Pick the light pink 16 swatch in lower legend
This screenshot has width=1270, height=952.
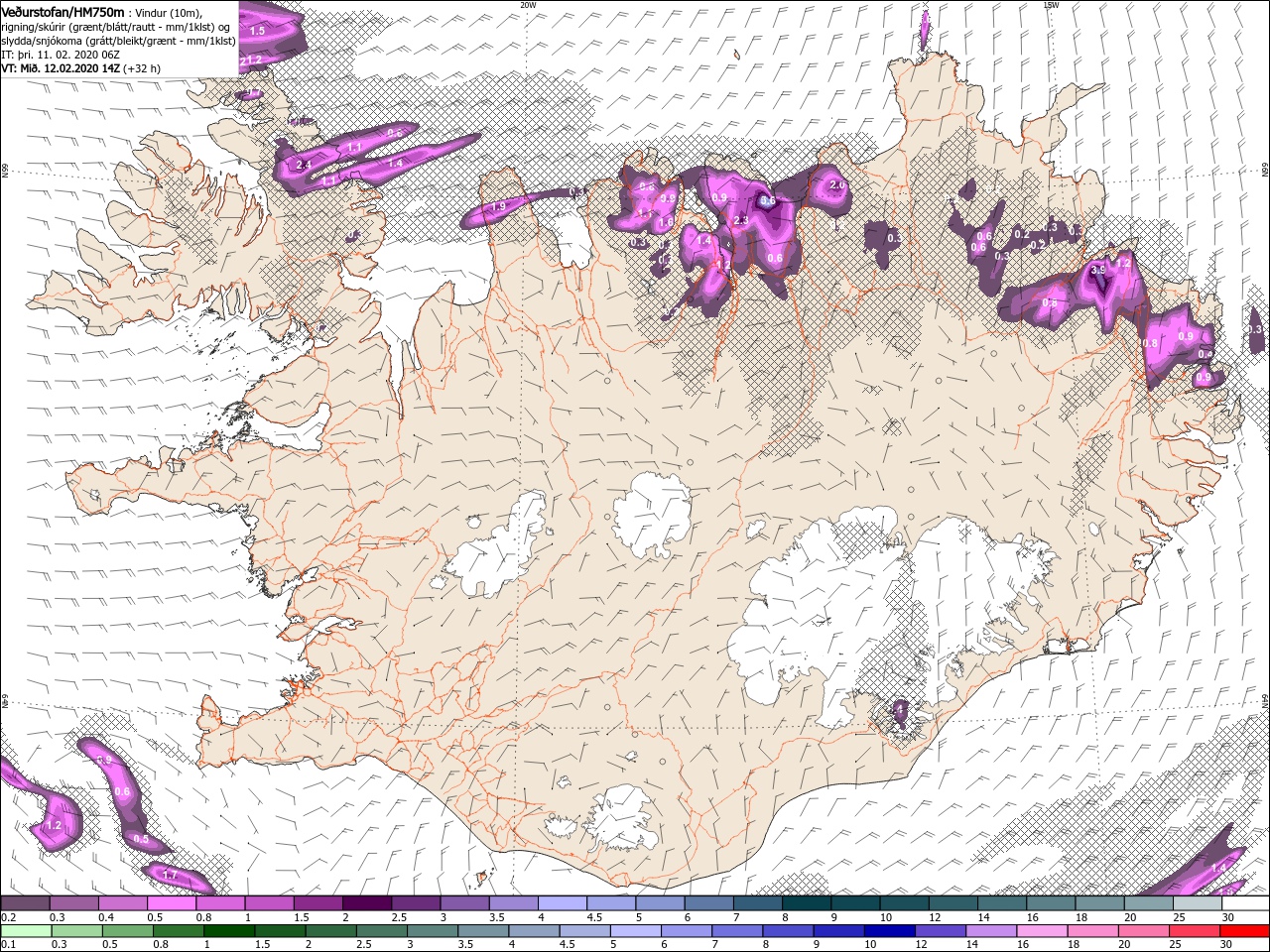click(x=1041, y=931)
